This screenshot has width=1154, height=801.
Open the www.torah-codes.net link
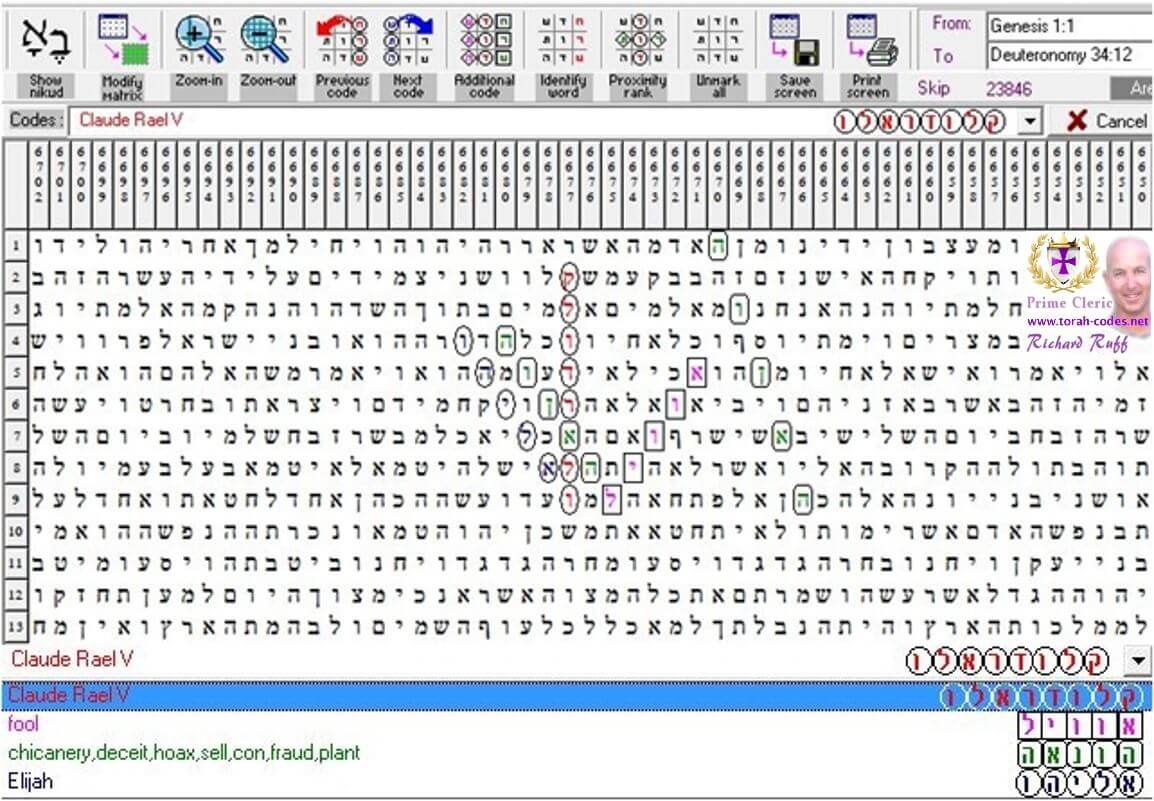(1086, 323)
